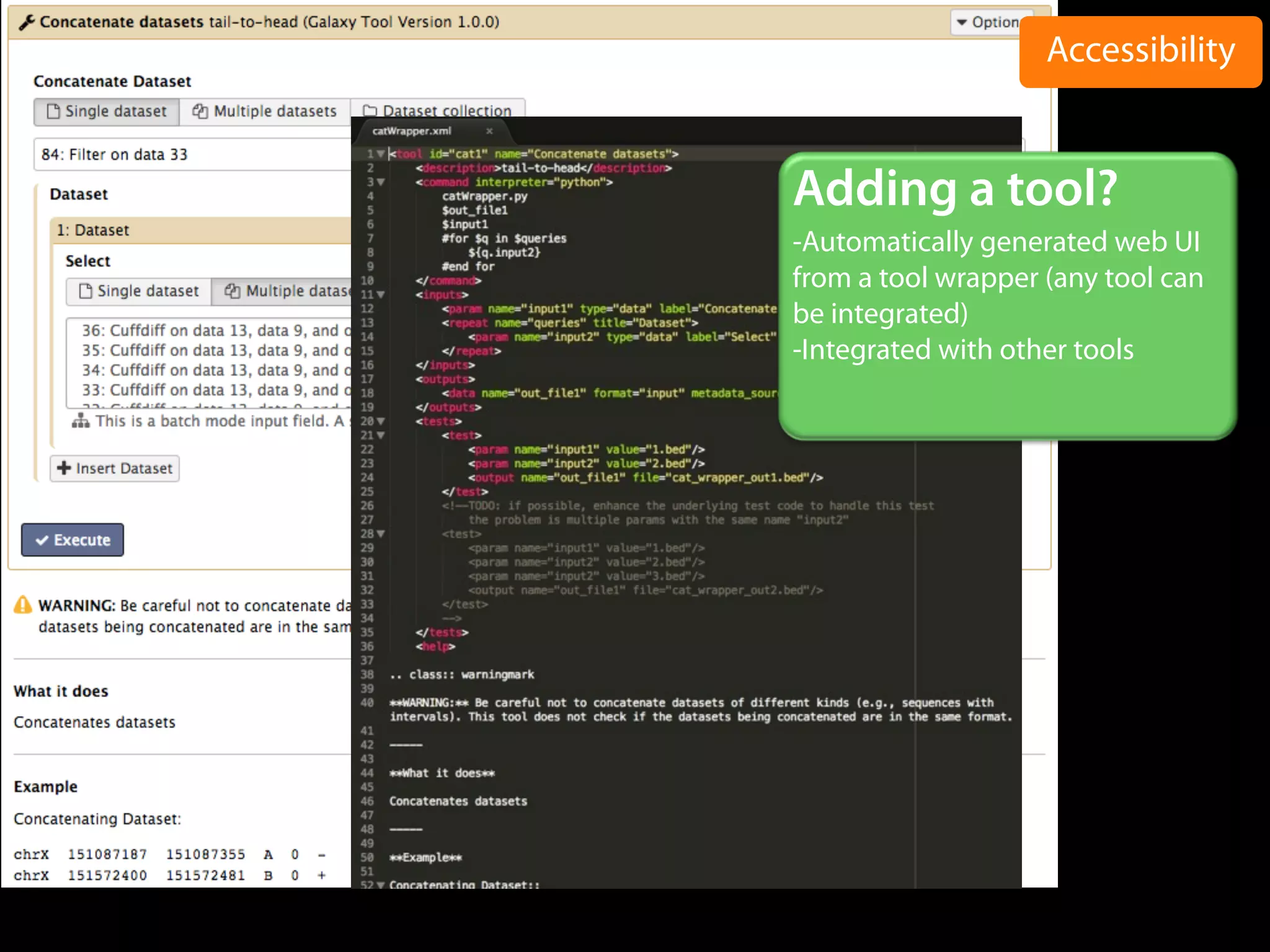Click the 'Example' help heading

pos(46,787)
